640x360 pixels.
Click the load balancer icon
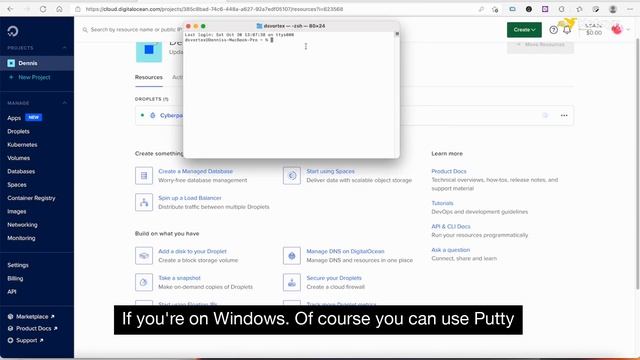(144, 202)
